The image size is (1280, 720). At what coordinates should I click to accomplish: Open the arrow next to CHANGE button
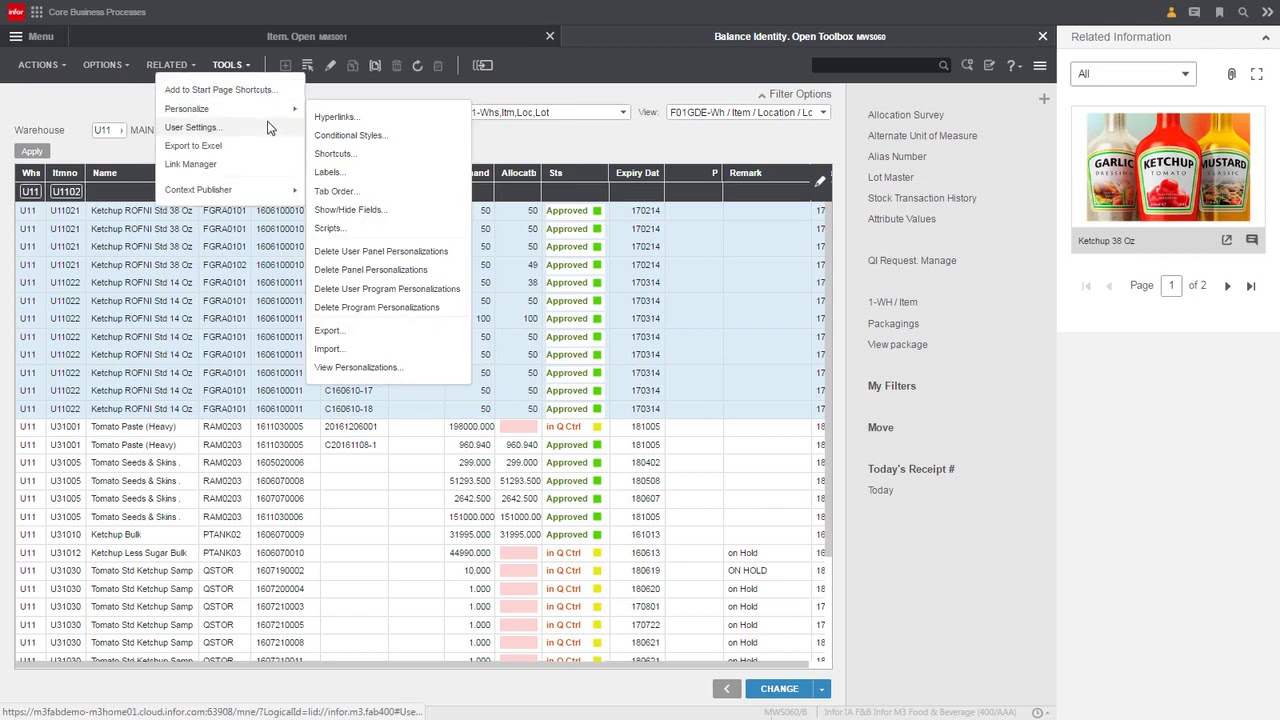click(x=821, y=689)
